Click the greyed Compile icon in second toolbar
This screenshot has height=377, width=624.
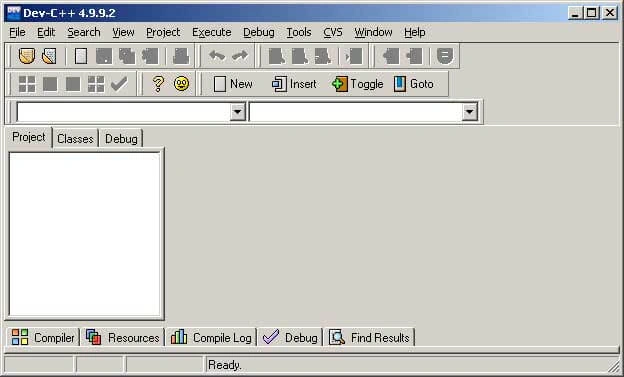(x=27, y=84)
